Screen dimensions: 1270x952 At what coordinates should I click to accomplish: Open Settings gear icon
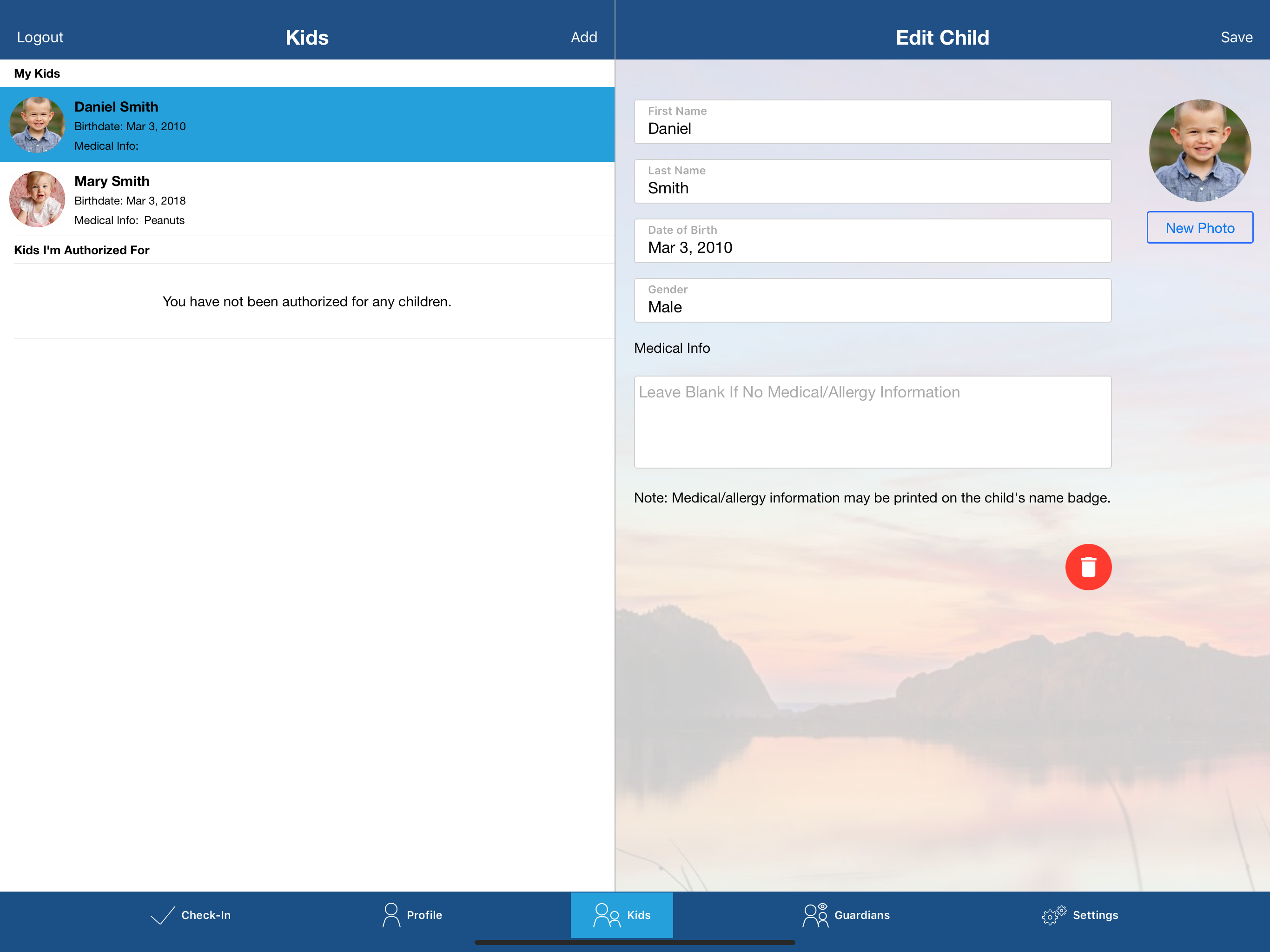(1054, 915)
